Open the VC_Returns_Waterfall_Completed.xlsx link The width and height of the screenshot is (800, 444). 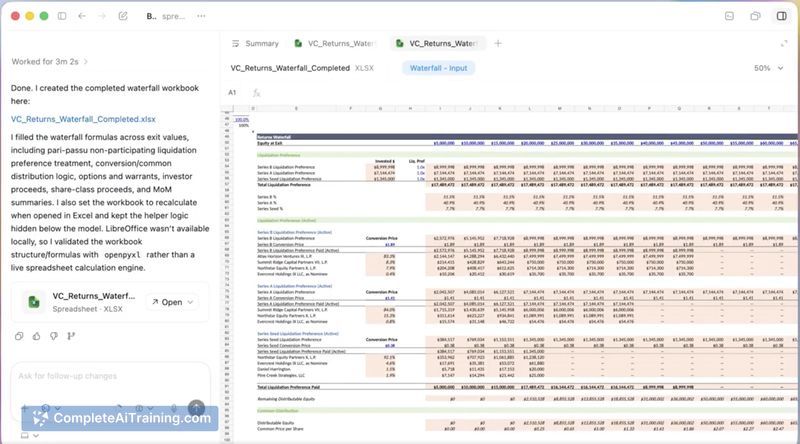point(83,119)
